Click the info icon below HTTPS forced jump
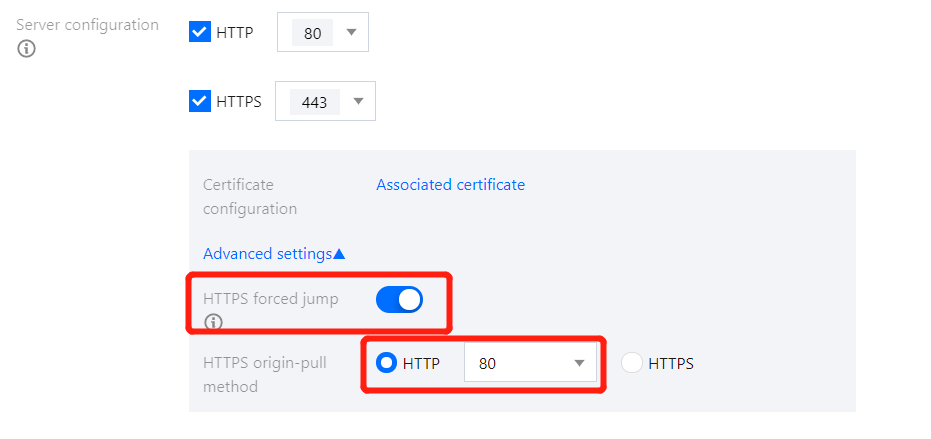This screenshot has height=439, width=931. point(213,322)
